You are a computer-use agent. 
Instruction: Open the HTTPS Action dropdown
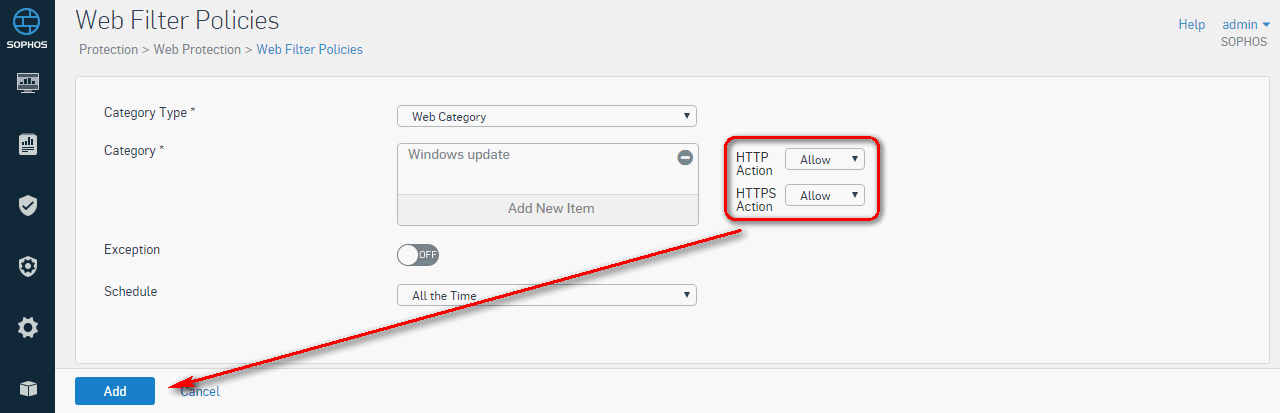825,195
